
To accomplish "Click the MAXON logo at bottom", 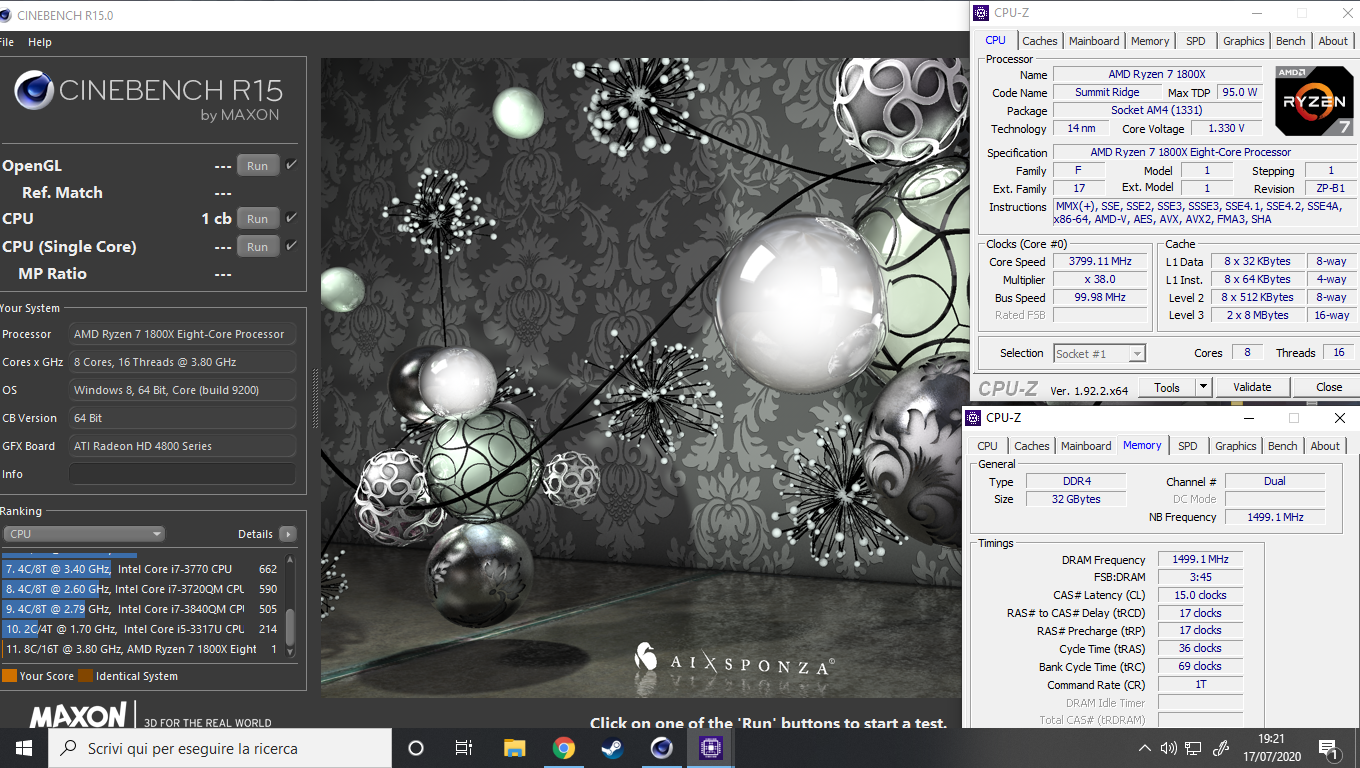I will [78, 715].
